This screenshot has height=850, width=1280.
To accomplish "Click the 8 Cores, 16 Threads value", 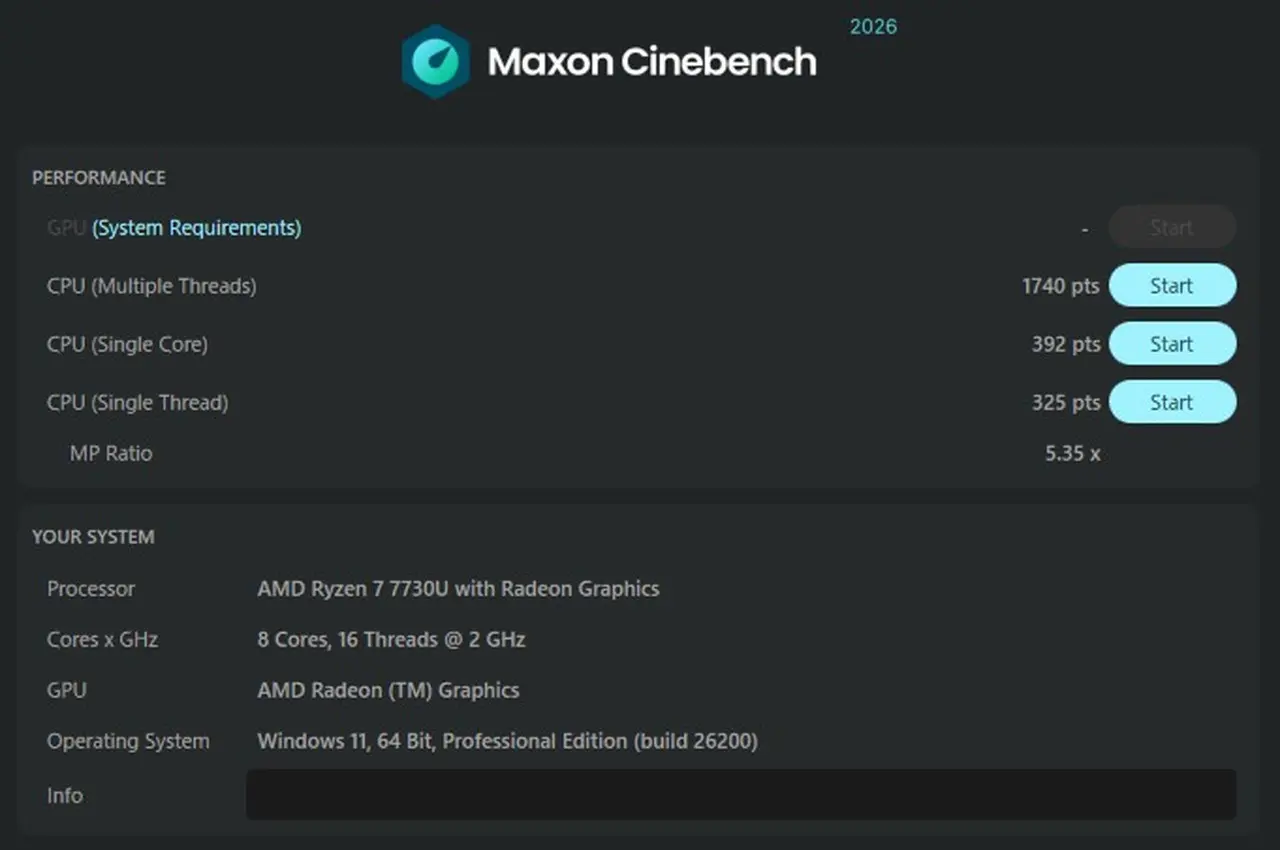I will (391, 639).
